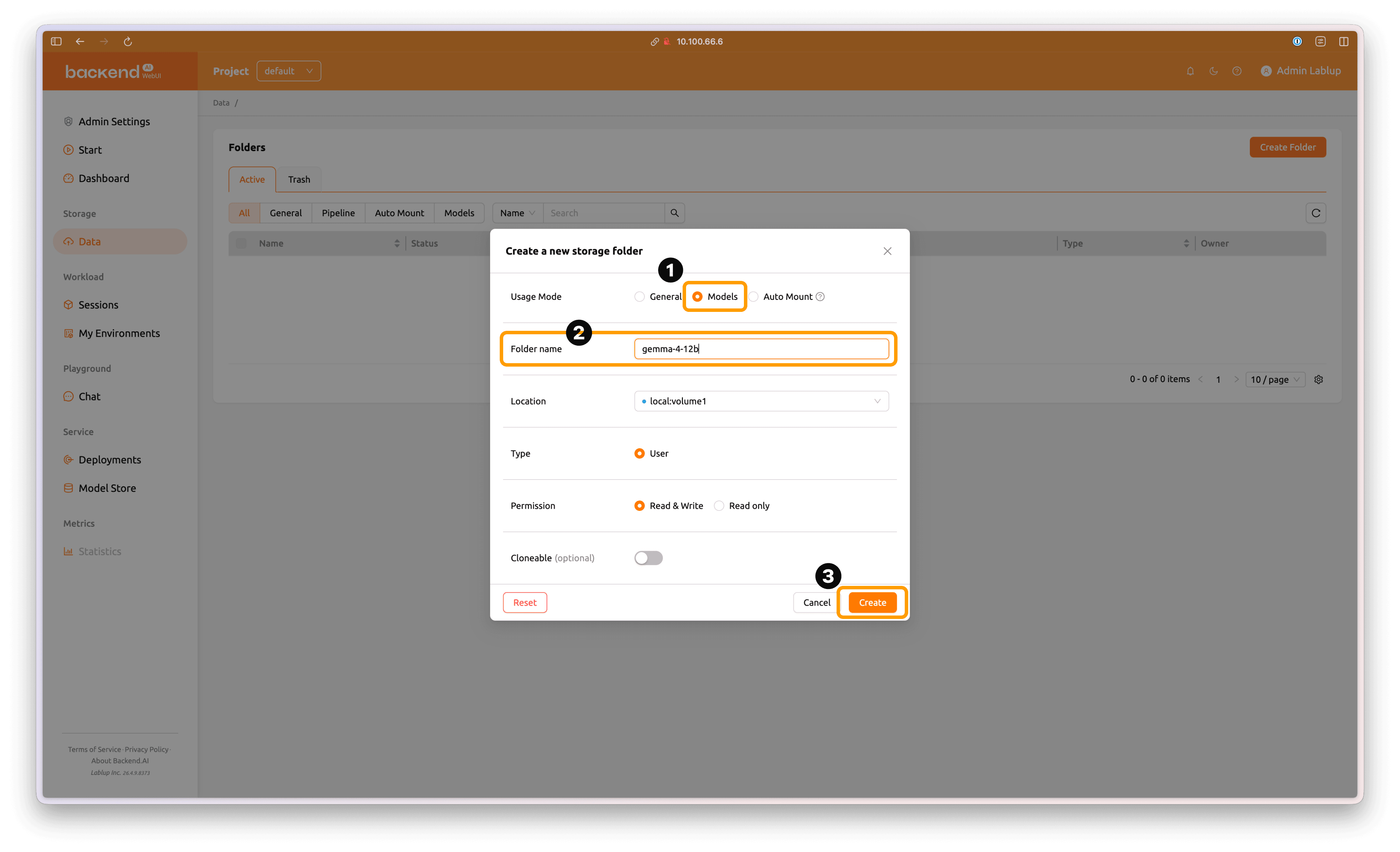Tick the select-all checkbox in table header
The height and width of the screenshot is (852, 1400).
(241, 244)
